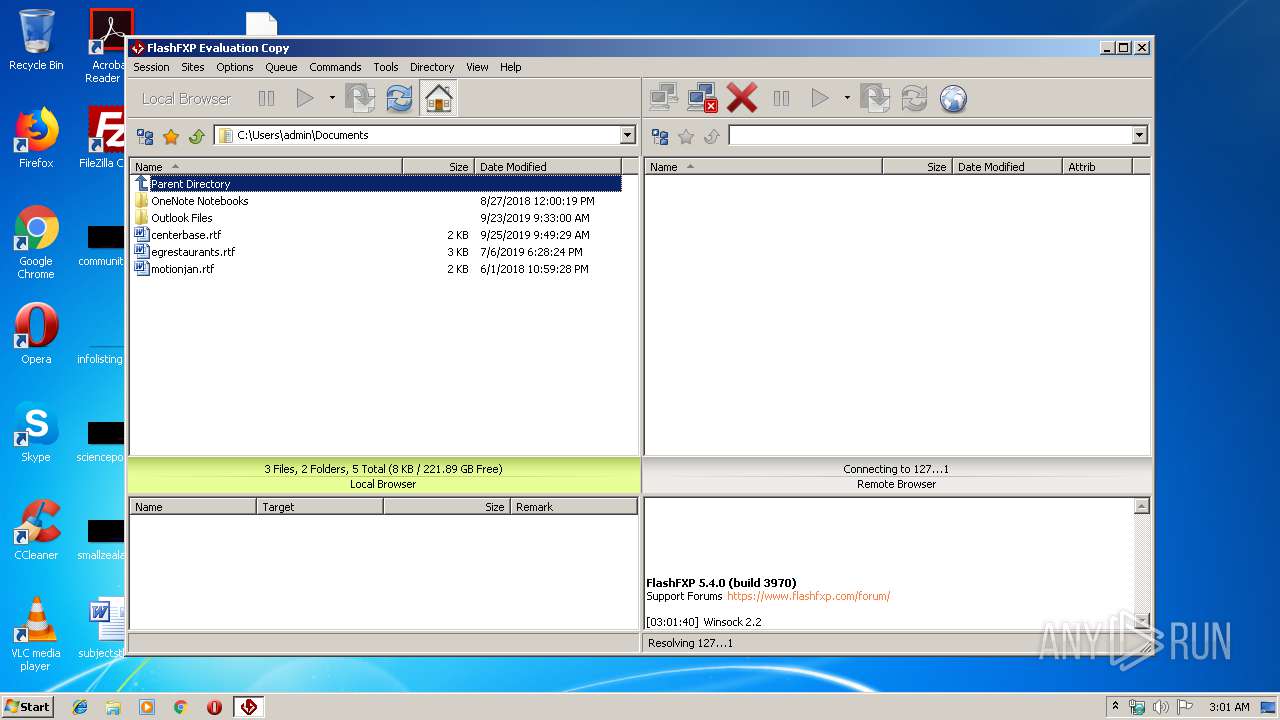Screen dimensions: 1280x720
Task: Open the Windows Start menu
Action: tap(27, 707)
